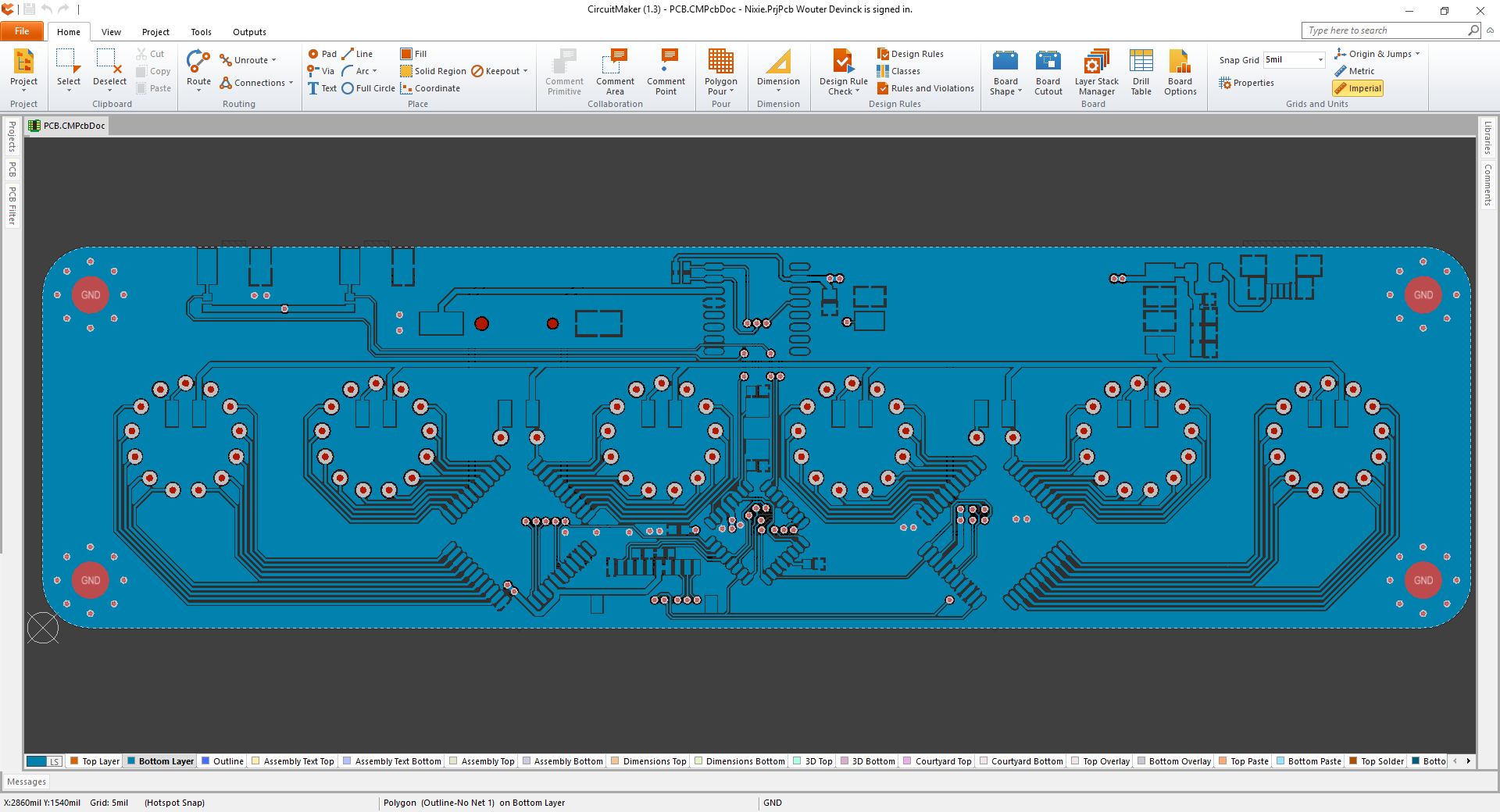Open Board Options
The width and height of the screenshot is (1500, 812).
(1180, 70)
